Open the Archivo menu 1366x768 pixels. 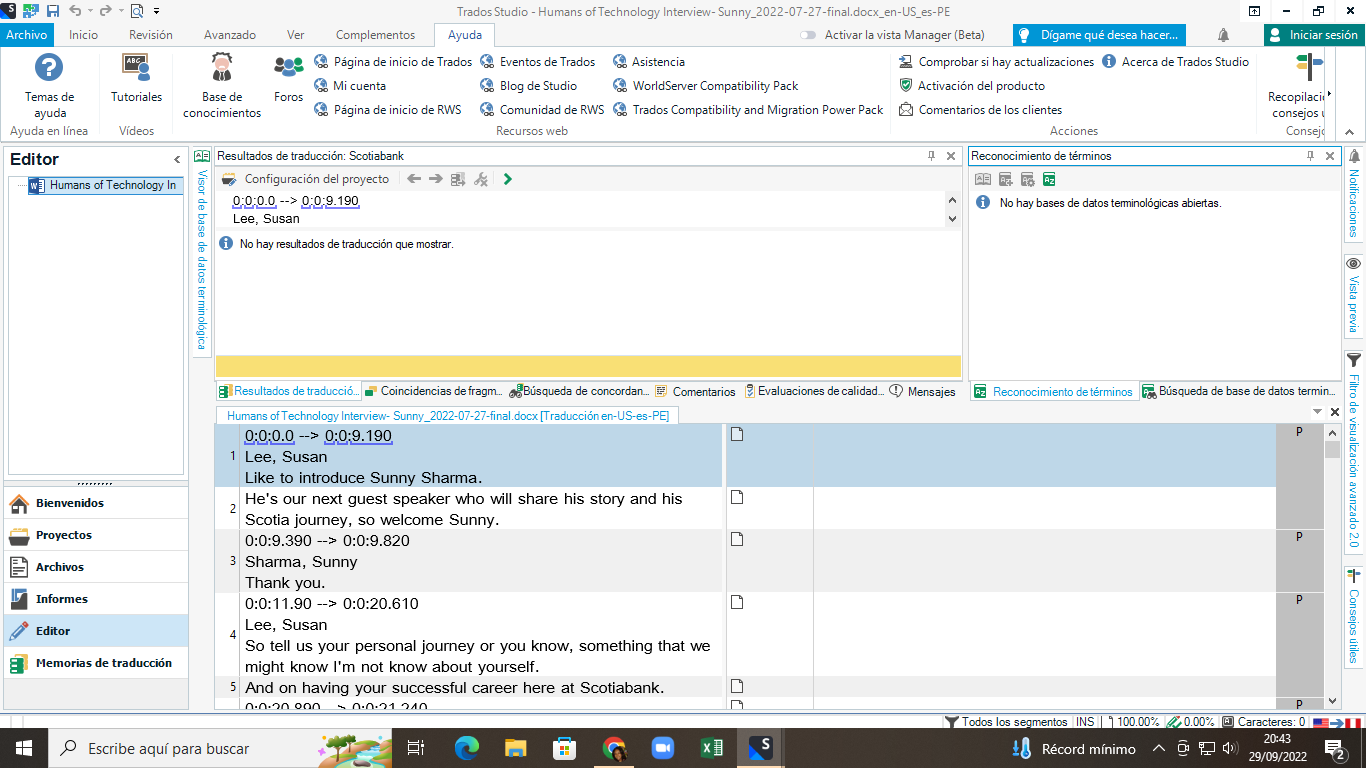[x=27, y=35]
